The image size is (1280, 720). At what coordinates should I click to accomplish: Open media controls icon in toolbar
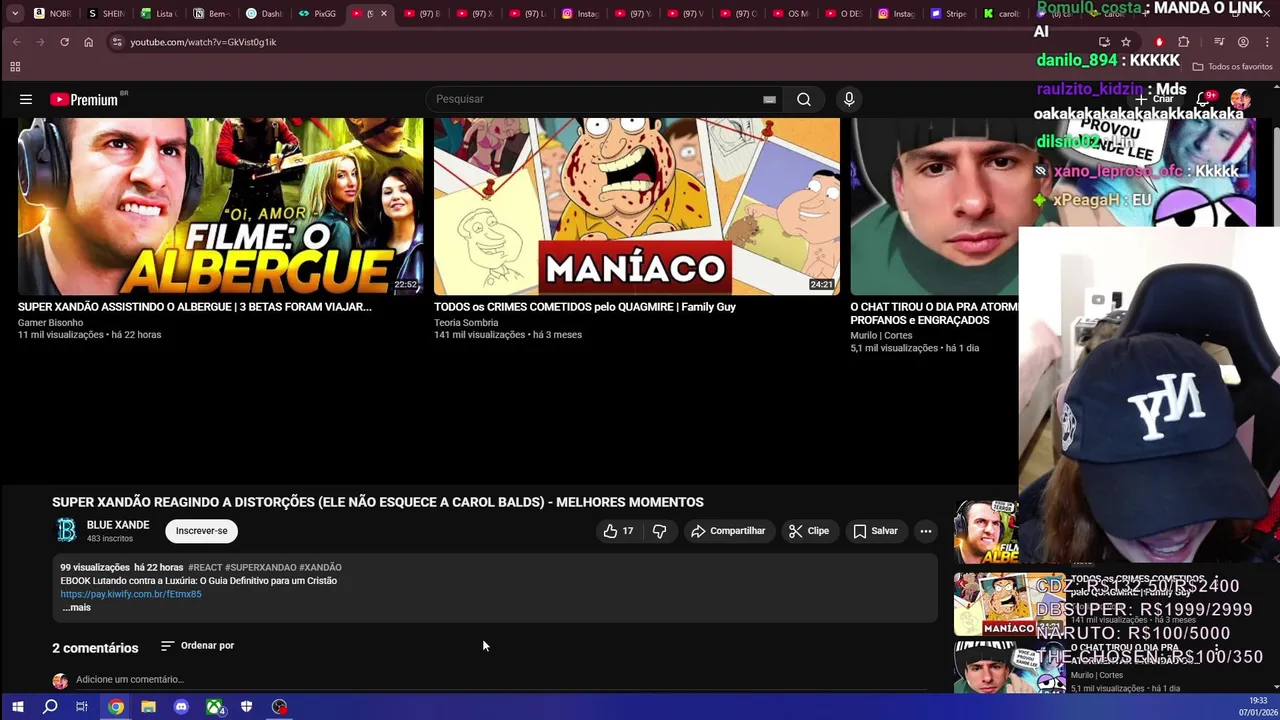(x=1219, y=42)
